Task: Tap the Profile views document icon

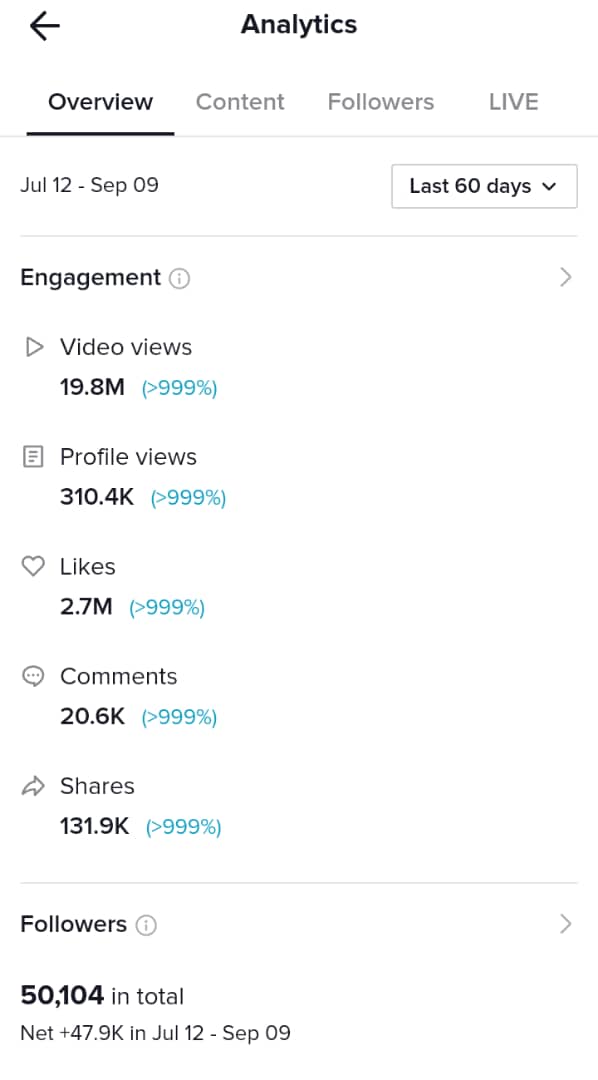Action: pyautogui.click(x=33, y=457)
